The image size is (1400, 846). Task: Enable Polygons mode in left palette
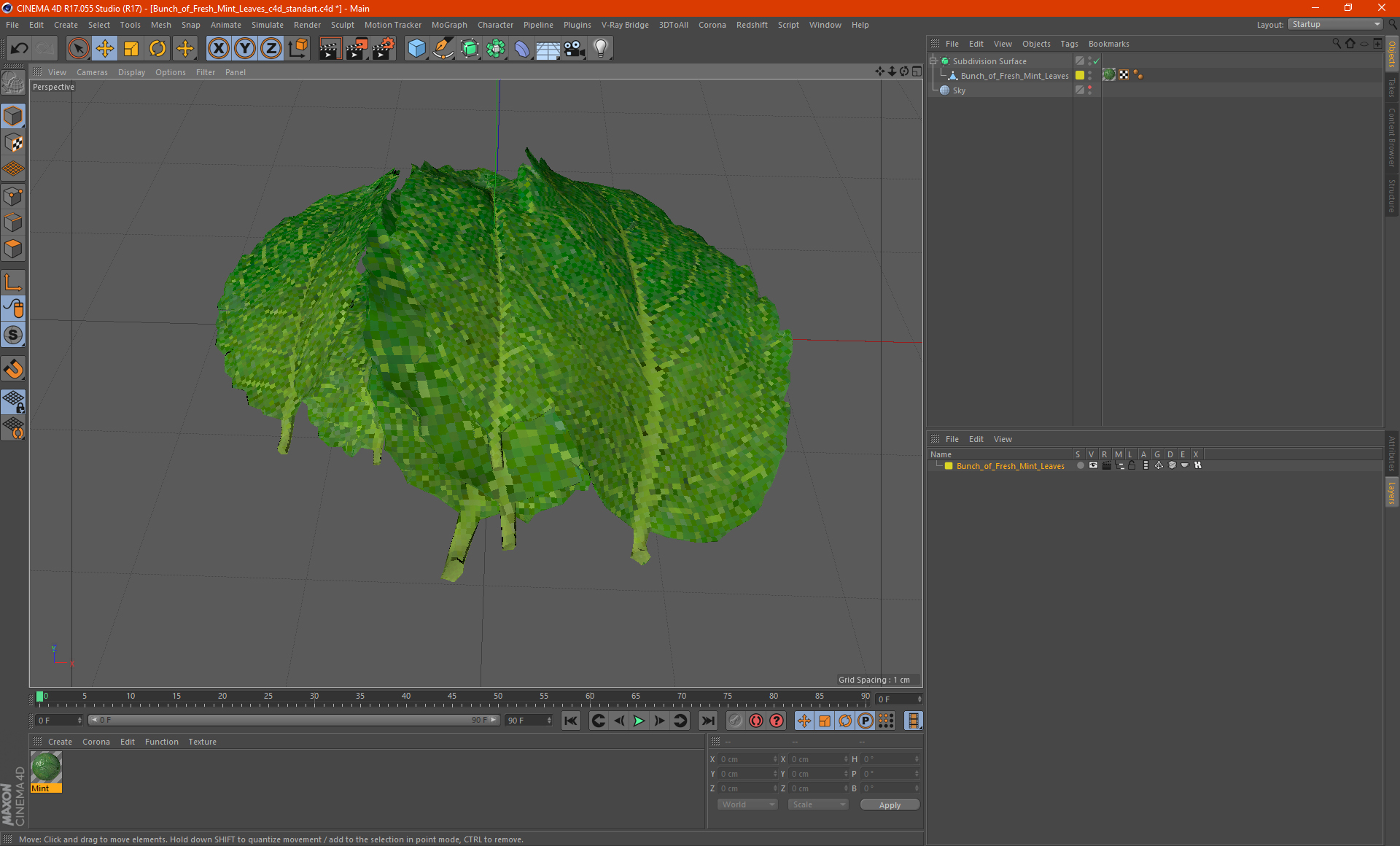coord(13,249)
